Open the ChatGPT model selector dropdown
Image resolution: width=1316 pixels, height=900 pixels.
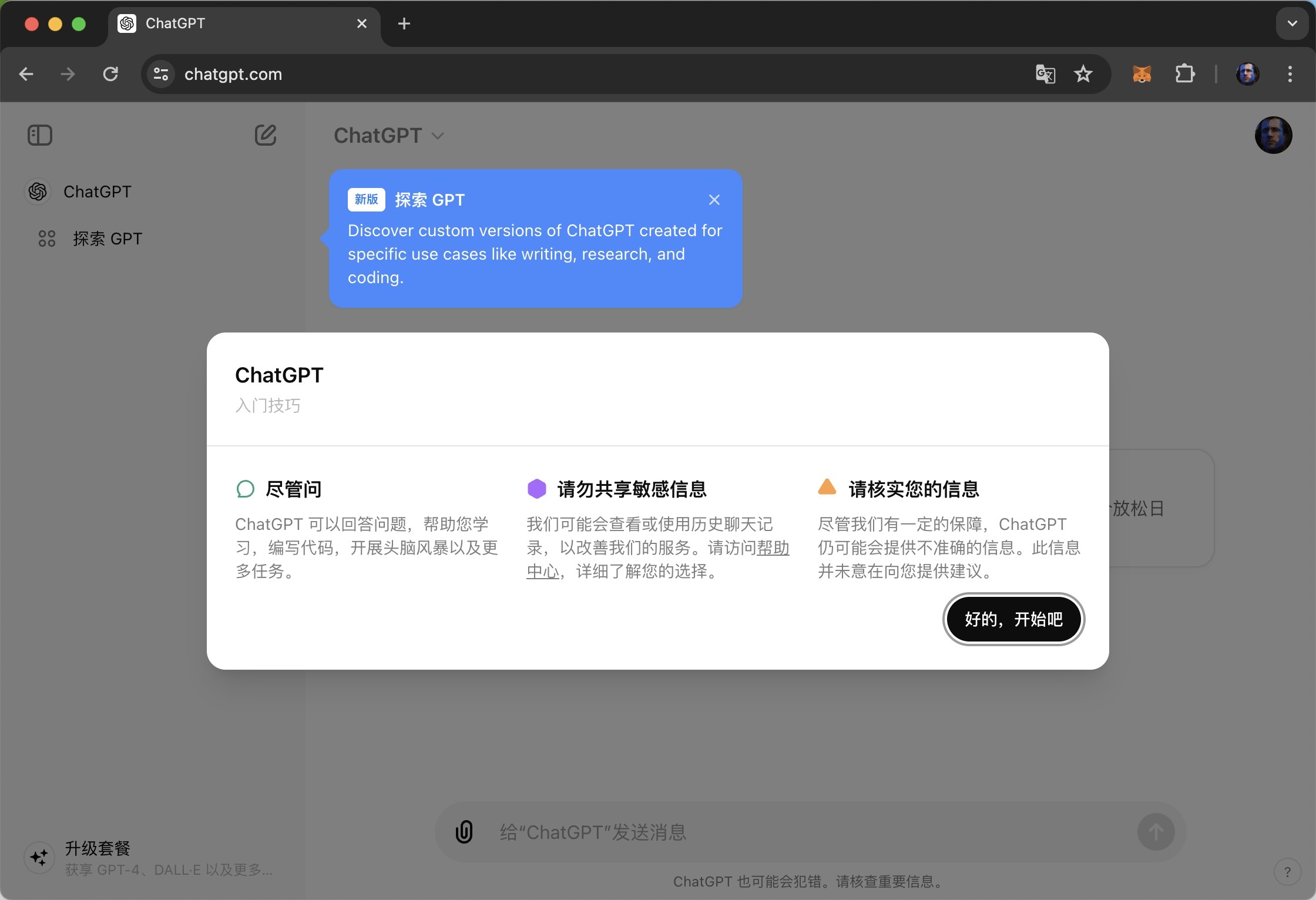click(389, 135)
